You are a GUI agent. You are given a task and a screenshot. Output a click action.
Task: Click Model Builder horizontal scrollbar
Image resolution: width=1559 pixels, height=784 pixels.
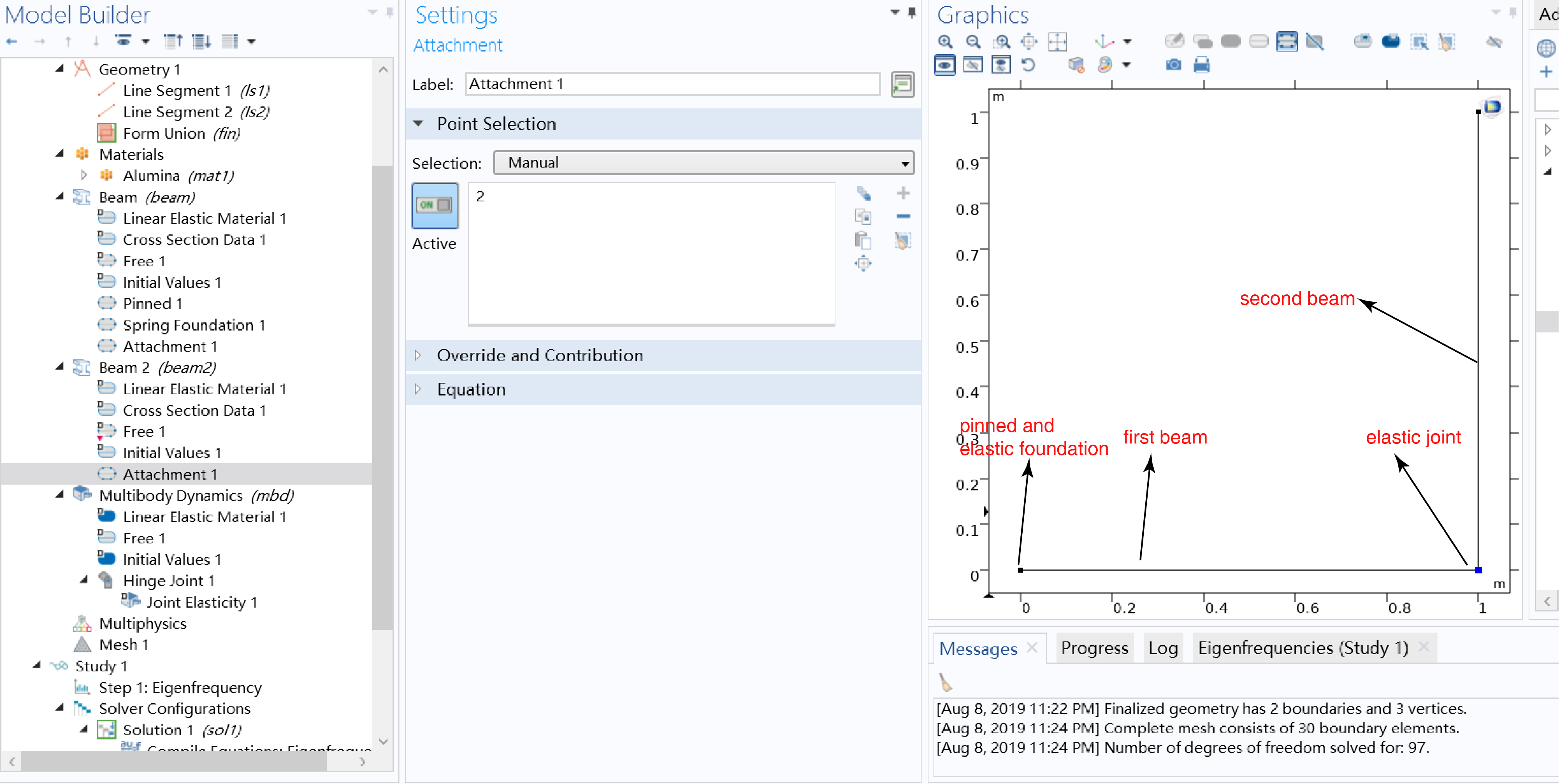coord(174,762)
